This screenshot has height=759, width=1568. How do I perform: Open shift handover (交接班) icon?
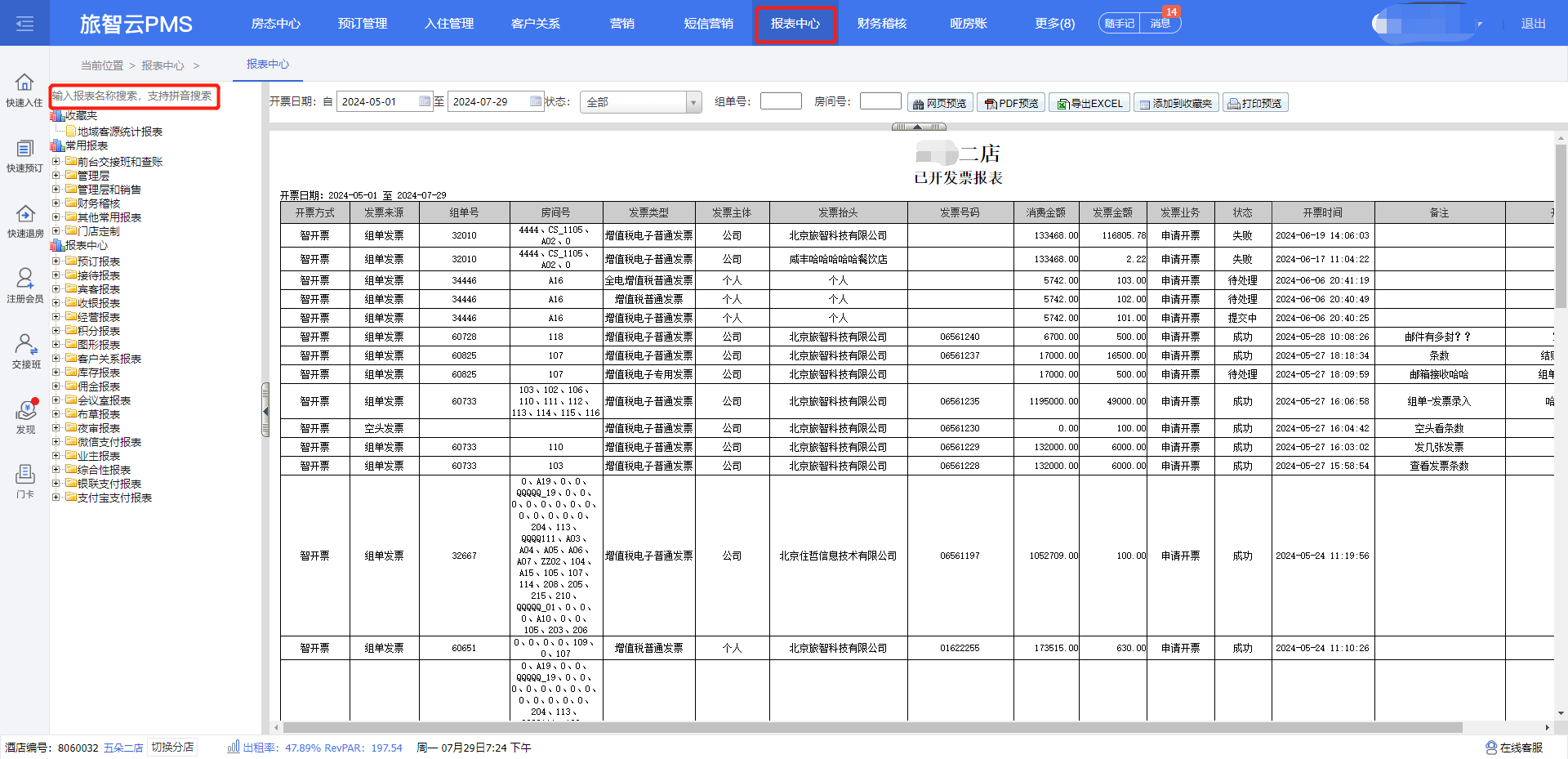point(24,351)
